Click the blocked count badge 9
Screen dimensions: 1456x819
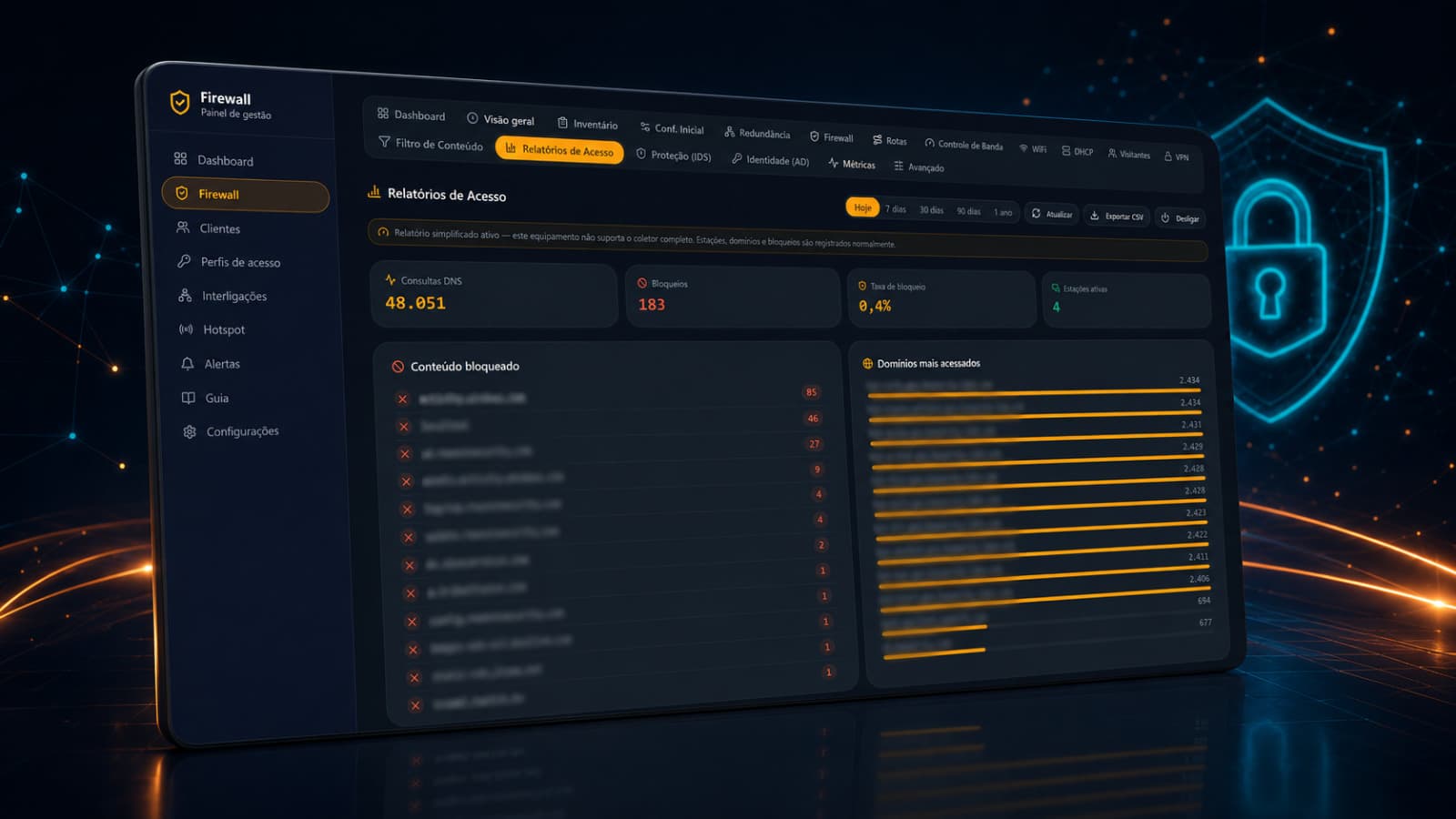(x=817, y=470)
